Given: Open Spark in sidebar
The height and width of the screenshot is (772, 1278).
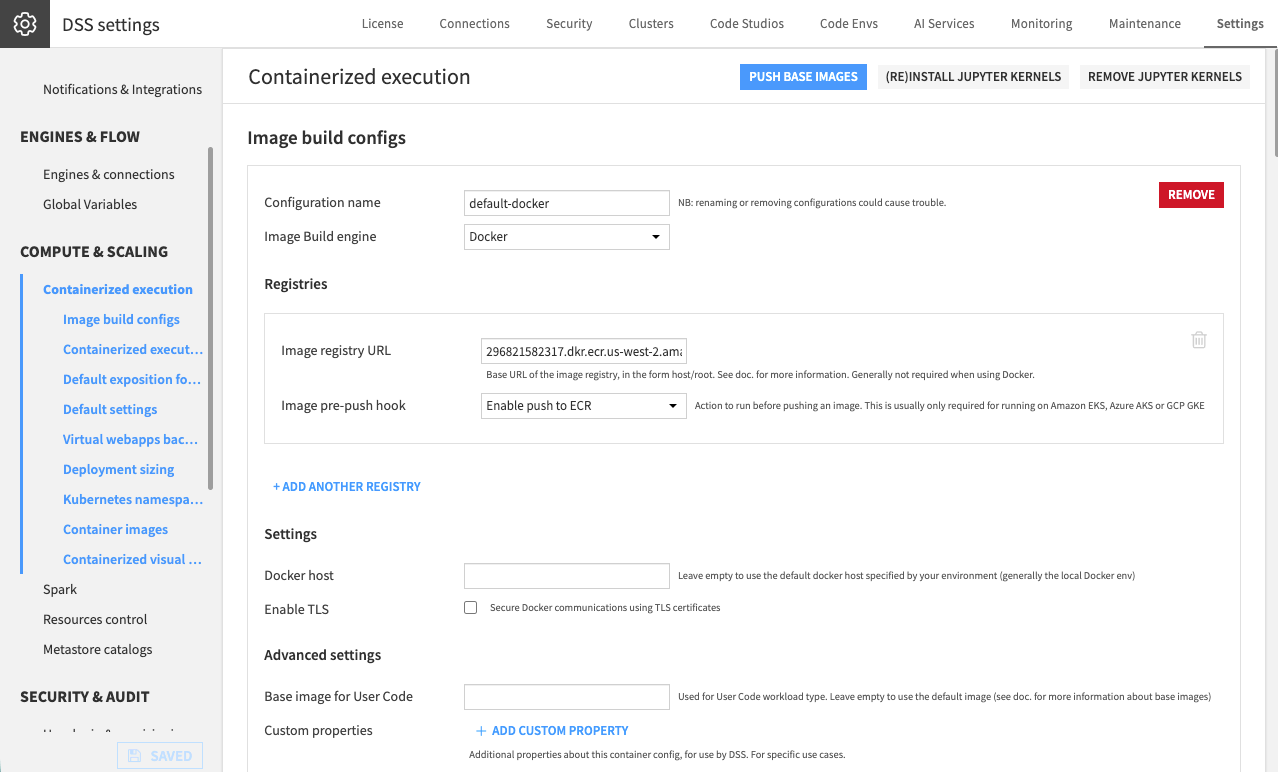Looking at the screenshot, I should [60, 590].
